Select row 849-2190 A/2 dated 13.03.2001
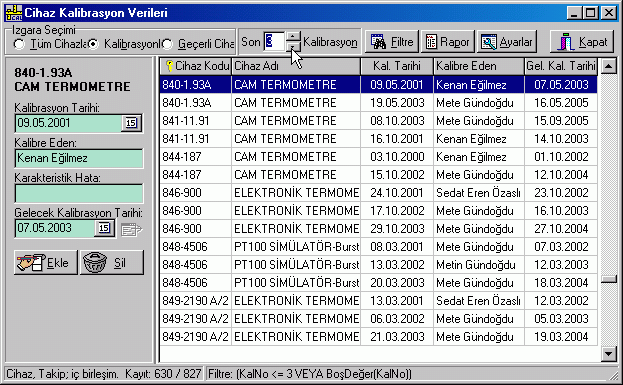 [x=378, y=301]
